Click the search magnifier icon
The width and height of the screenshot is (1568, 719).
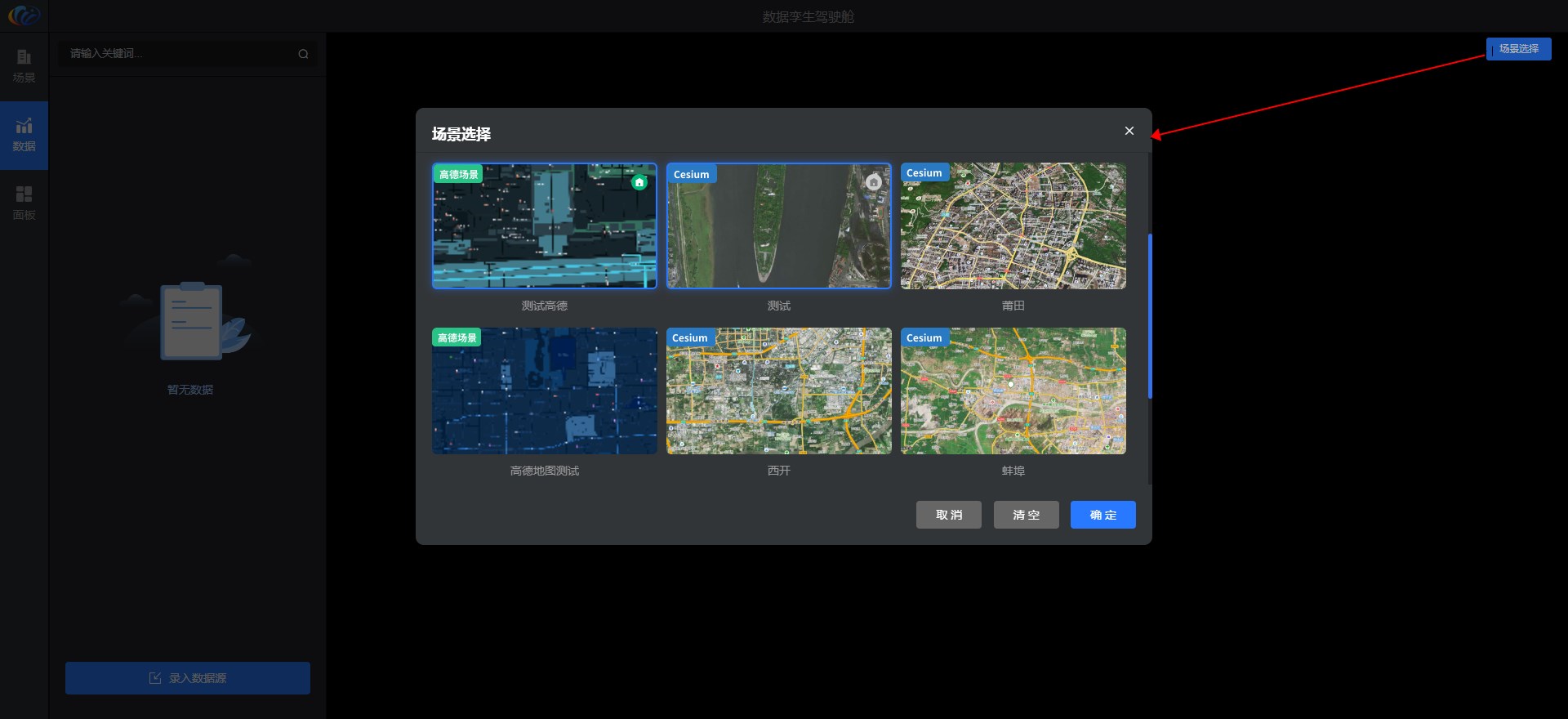pos(303,54)
